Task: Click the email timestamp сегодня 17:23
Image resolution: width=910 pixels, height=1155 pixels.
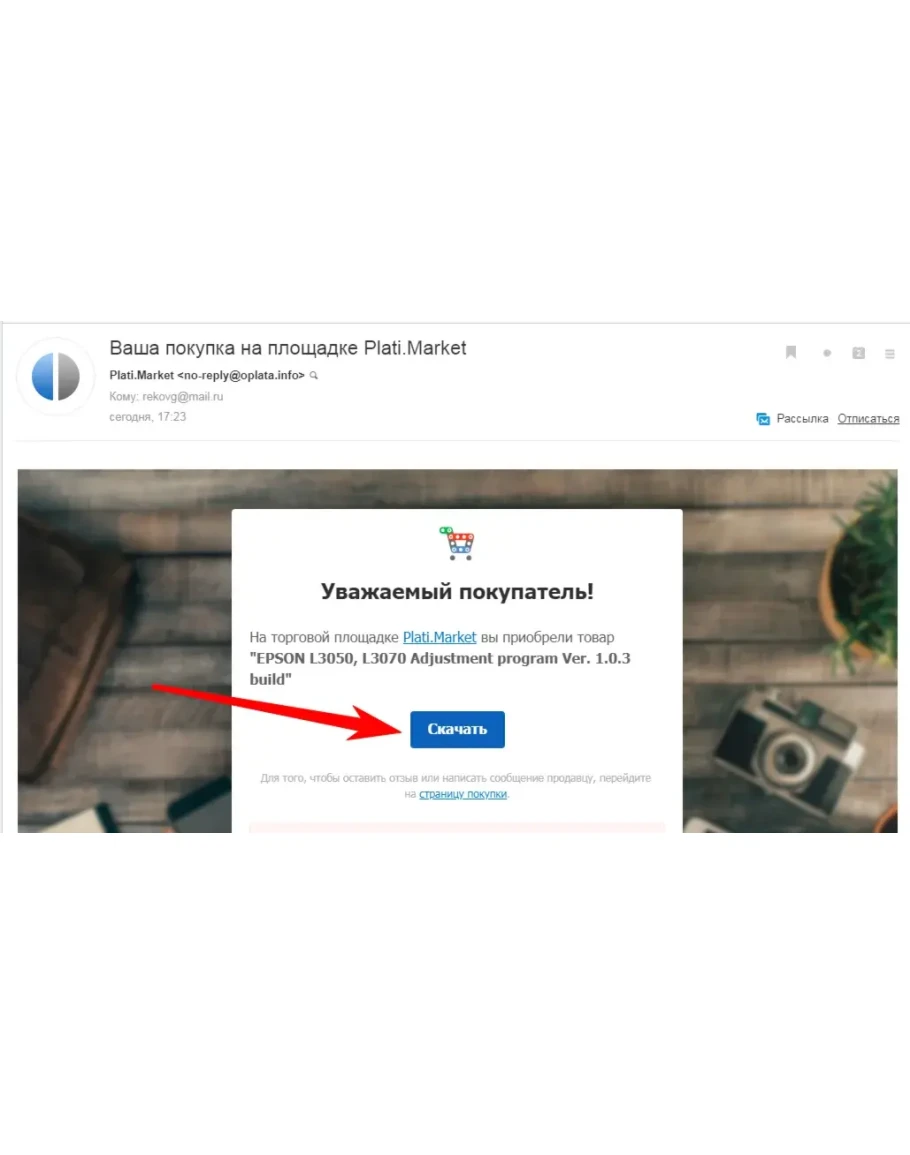Action: [147, 417]
